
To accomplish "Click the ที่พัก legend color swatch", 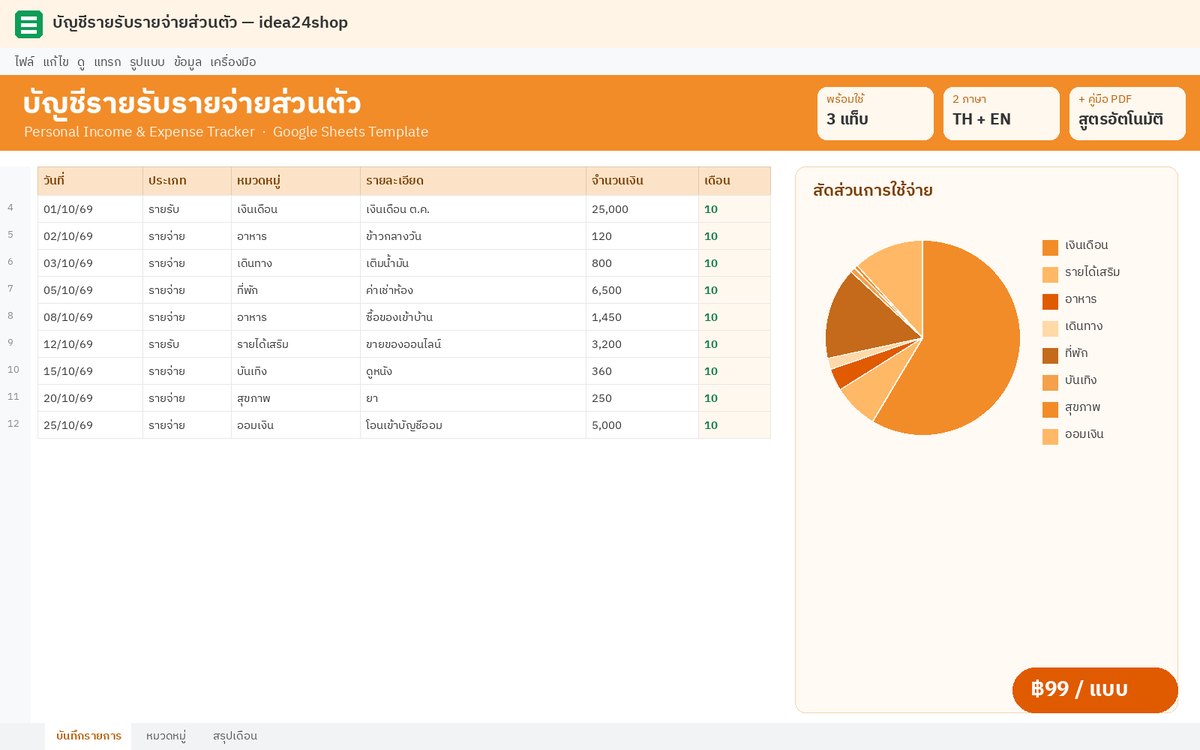I will [1050, 355].
